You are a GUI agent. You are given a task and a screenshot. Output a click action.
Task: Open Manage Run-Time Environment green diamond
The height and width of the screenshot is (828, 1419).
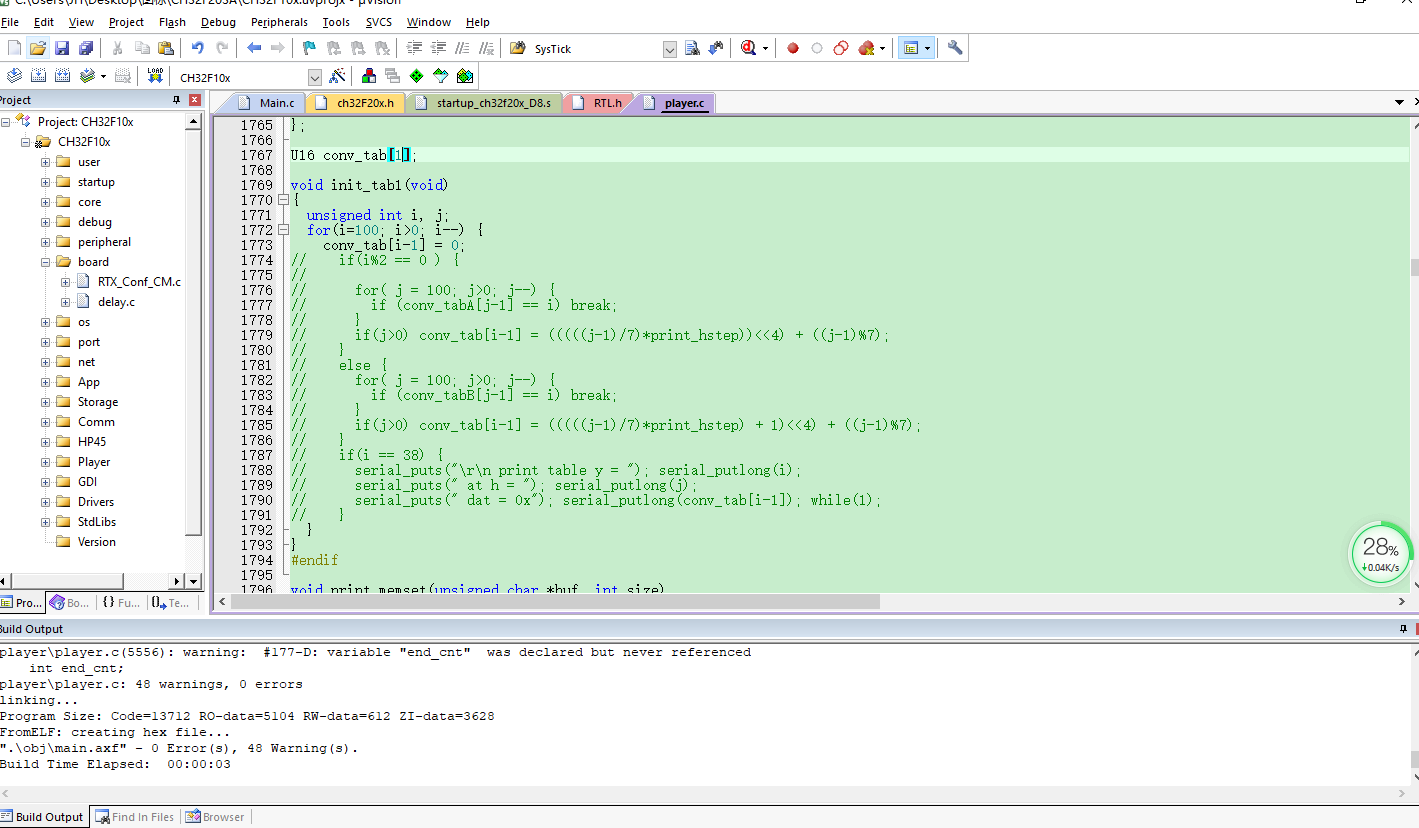[417, 76]
